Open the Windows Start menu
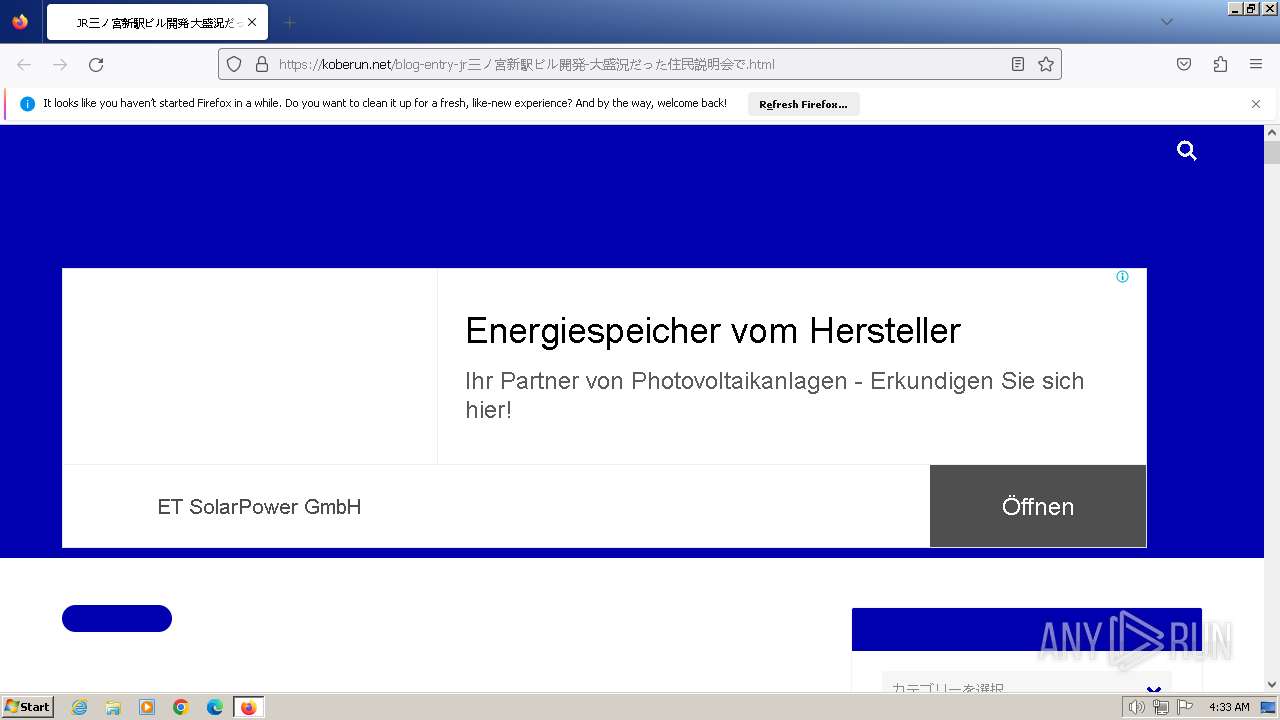Viewport: 1280px width, 720px height. [x=27, y=707]
